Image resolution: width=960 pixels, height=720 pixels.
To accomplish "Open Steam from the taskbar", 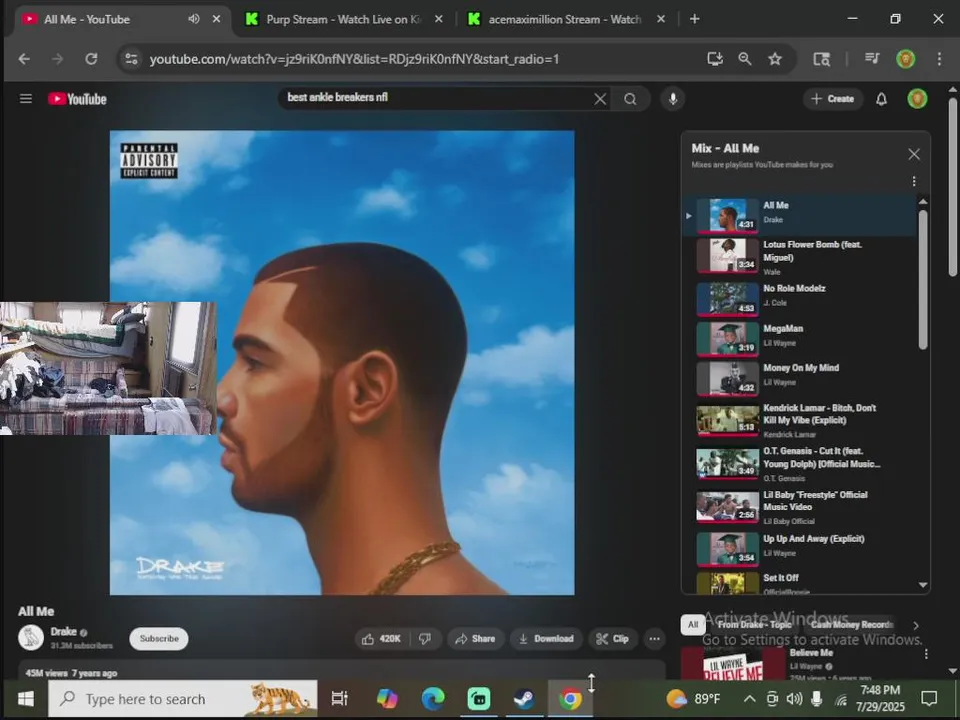I will pos(523,698).
